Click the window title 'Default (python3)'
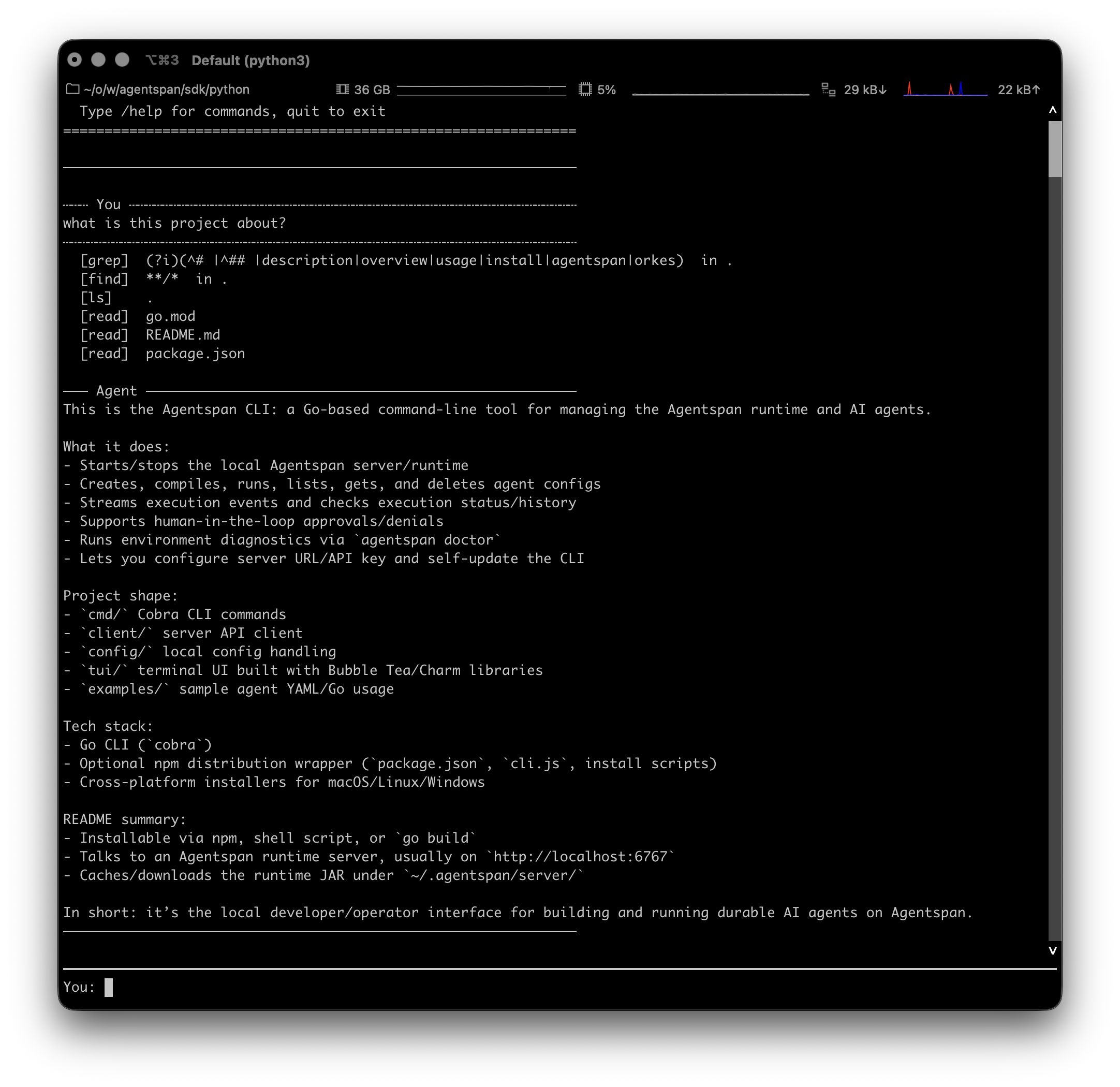1120x1087 pixels. tap(251, 60)
